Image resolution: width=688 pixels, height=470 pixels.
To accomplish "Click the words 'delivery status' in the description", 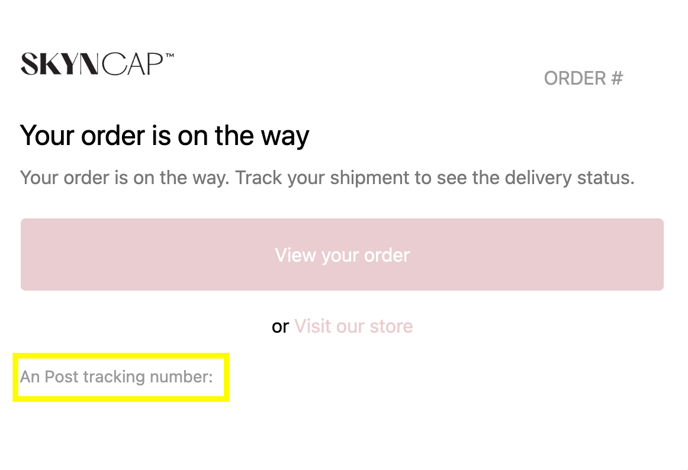I will [x=570, y=178].
